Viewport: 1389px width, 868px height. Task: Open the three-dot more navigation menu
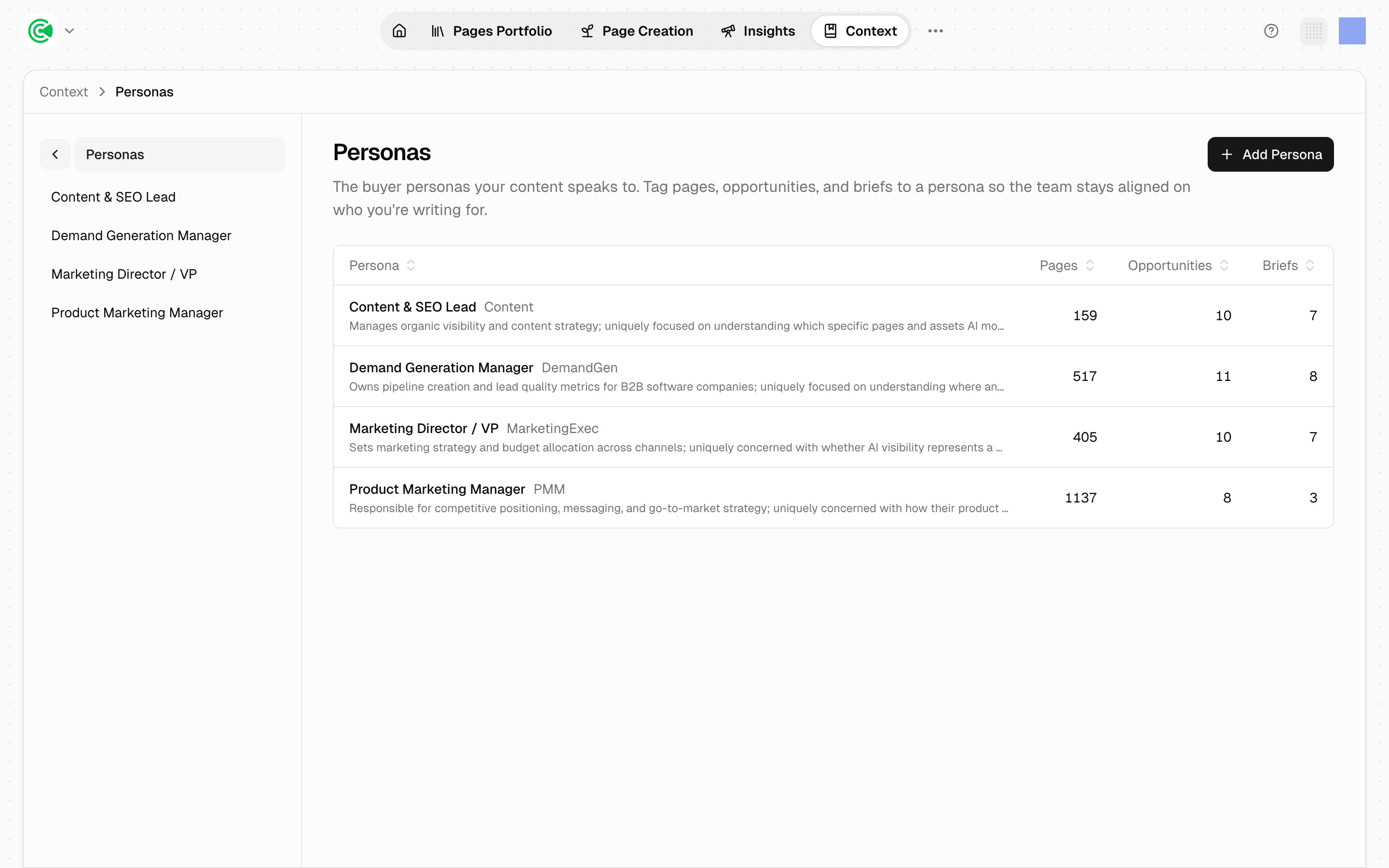(935, 31)
